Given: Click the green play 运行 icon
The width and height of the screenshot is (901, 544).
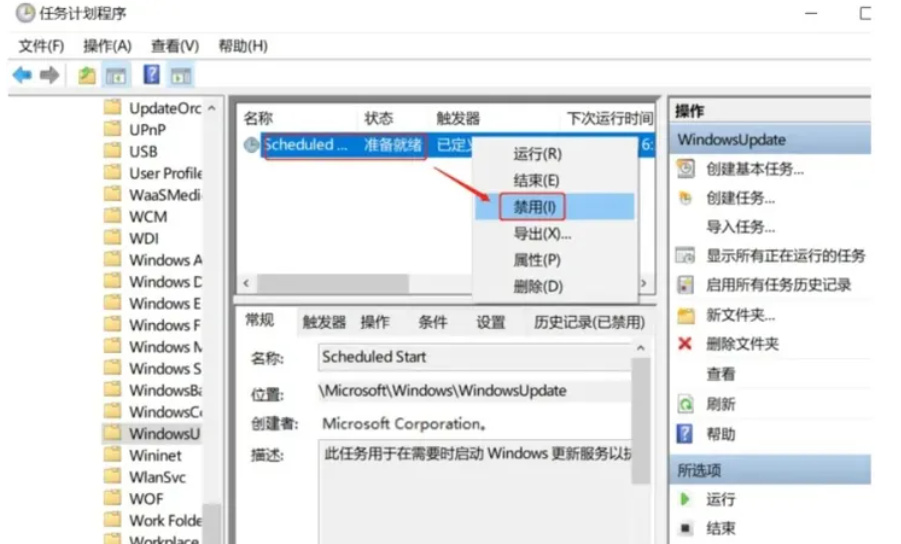Looking at the screenshot, I should coord(684,499).
